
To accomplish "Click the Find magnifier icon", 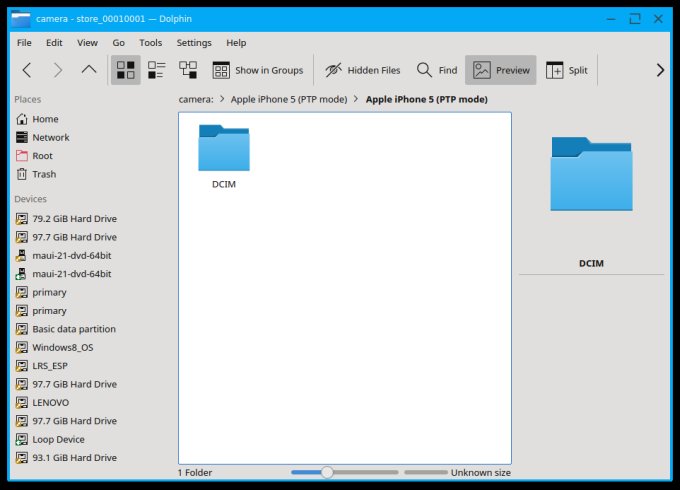I will [x=425, y=70].
